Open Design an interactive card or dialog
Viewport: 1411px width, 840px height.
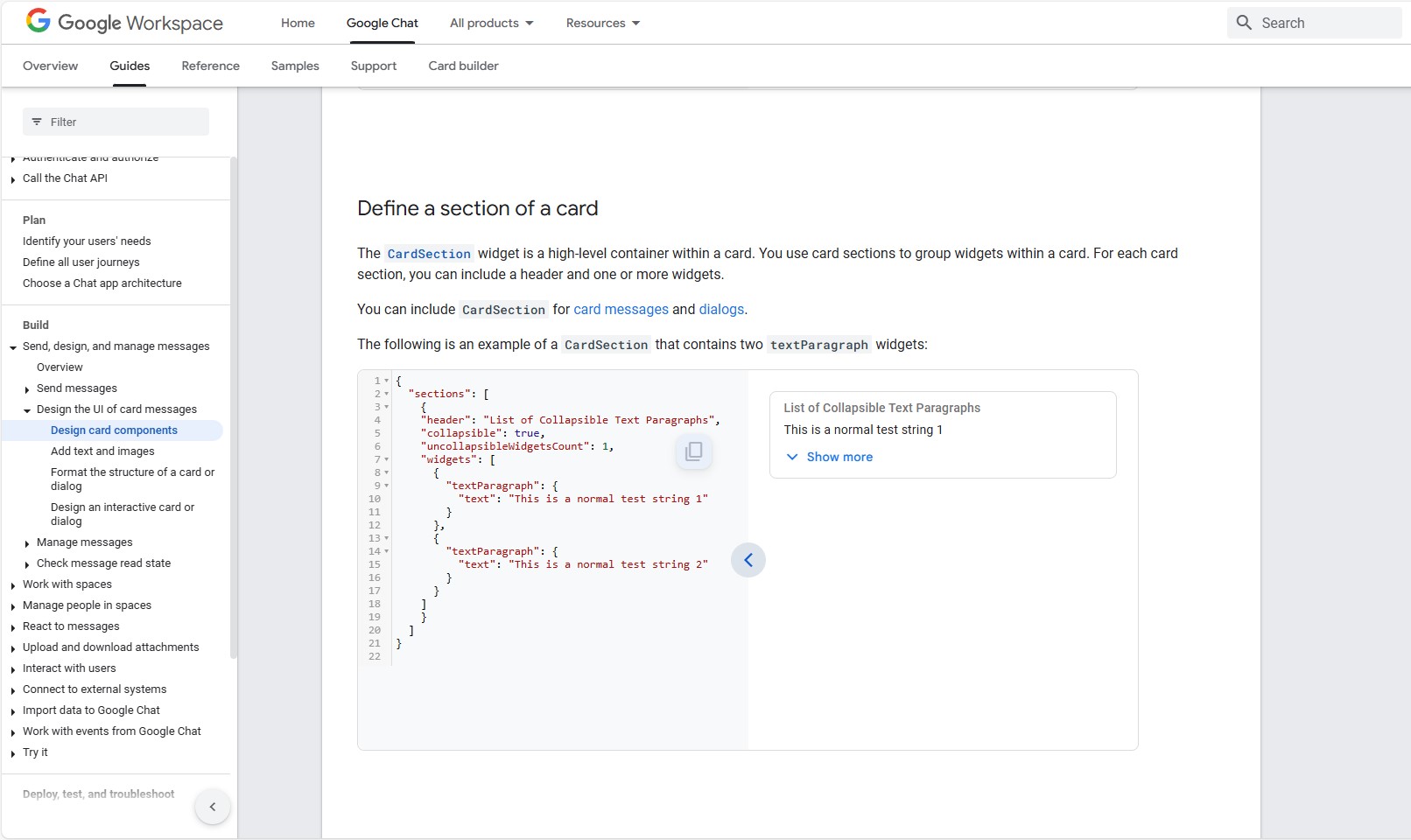pyautogui.click(x=123, y=514)
